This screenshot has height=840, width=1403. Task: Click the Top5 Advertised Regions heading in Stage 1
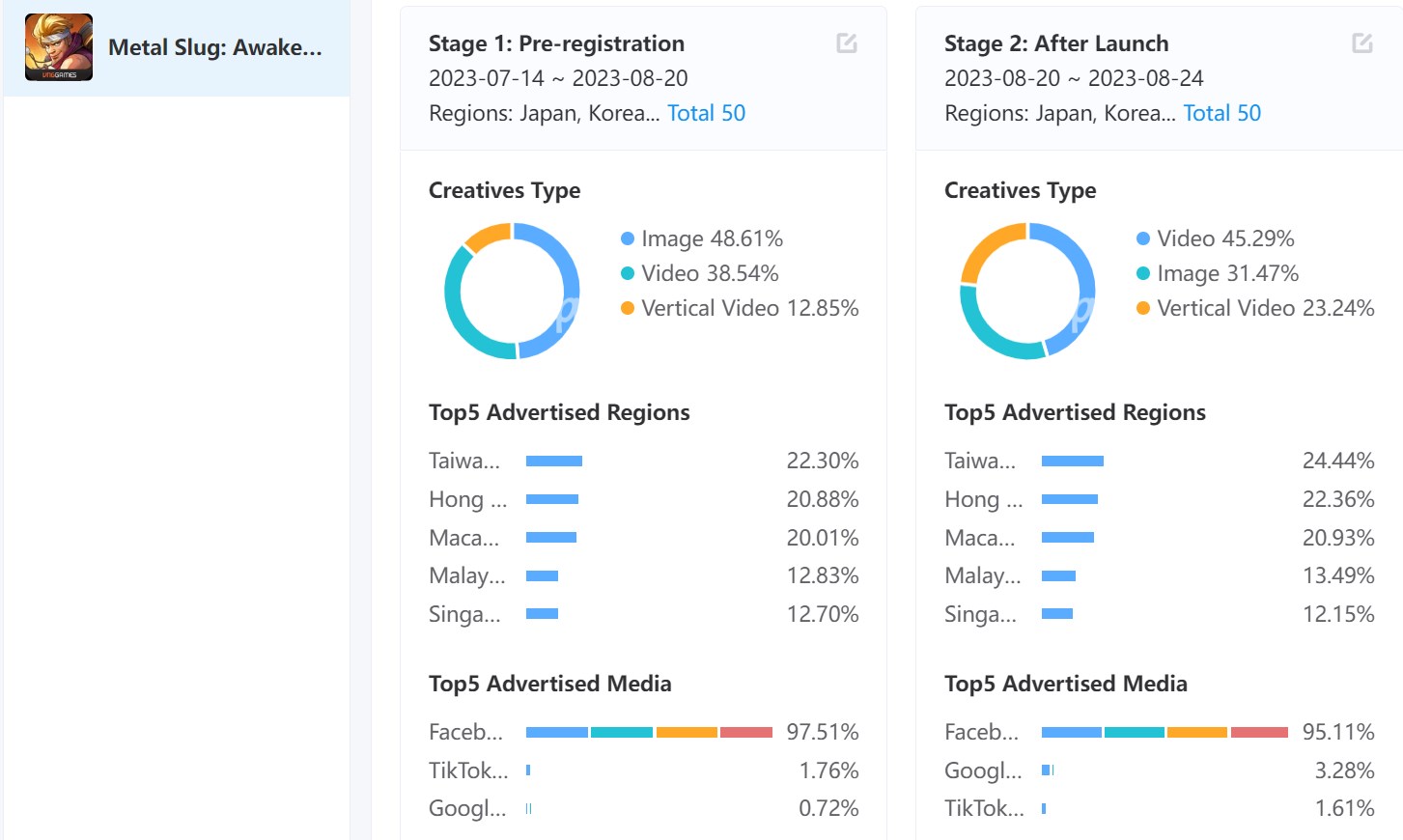tap(559, 412)
